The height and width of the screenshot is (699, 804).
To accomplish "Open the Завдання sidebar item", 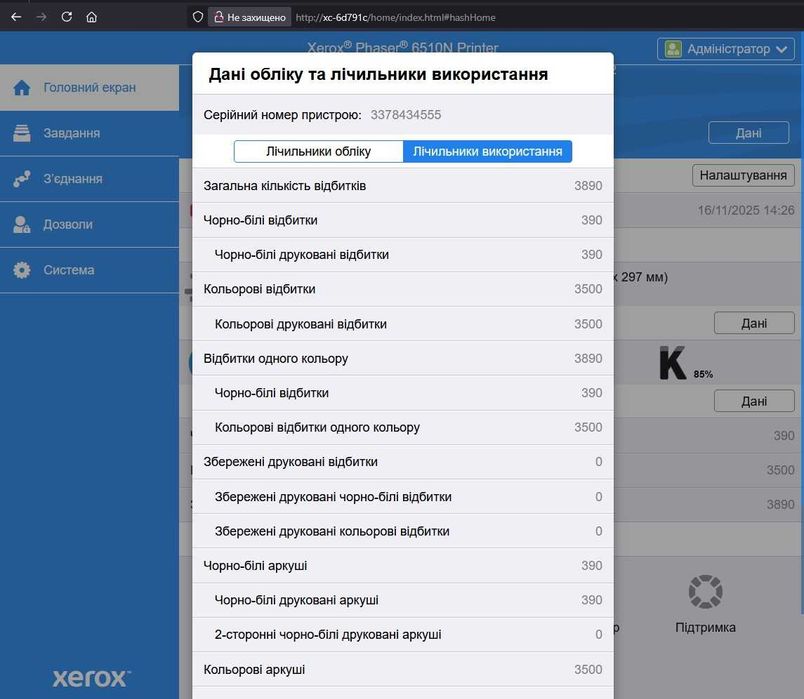I will click(89, 133).
